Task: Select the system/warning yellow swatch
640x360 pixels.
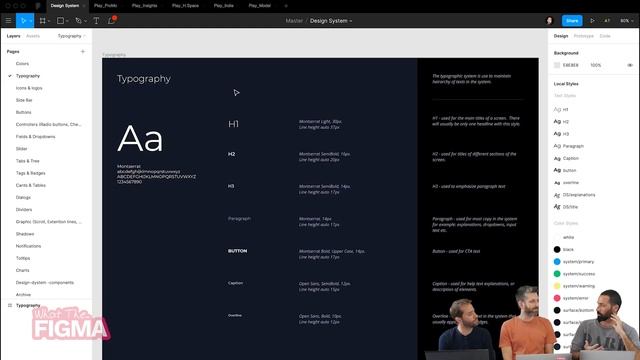Action: point(557,286)
